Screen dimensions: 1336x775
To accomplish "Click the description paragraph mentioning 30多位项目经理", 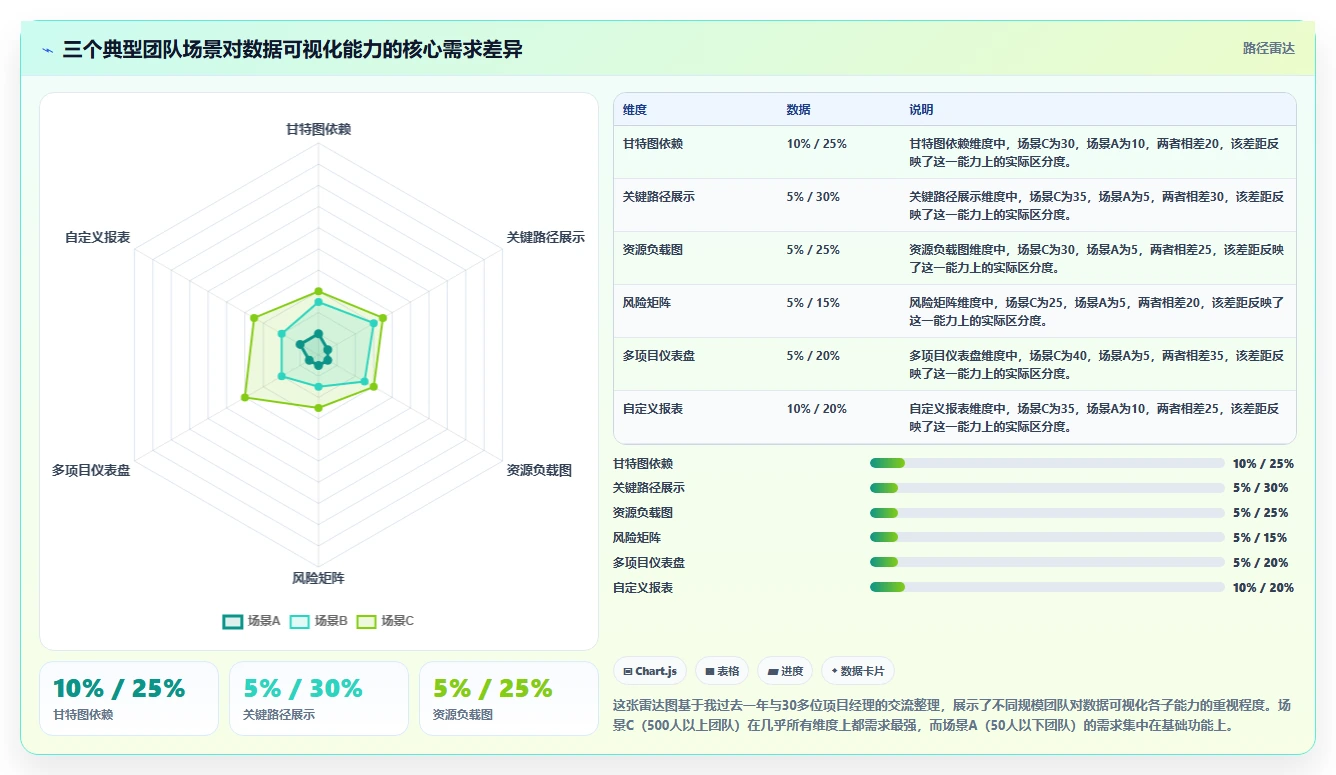I will click(x=953, y=715).
